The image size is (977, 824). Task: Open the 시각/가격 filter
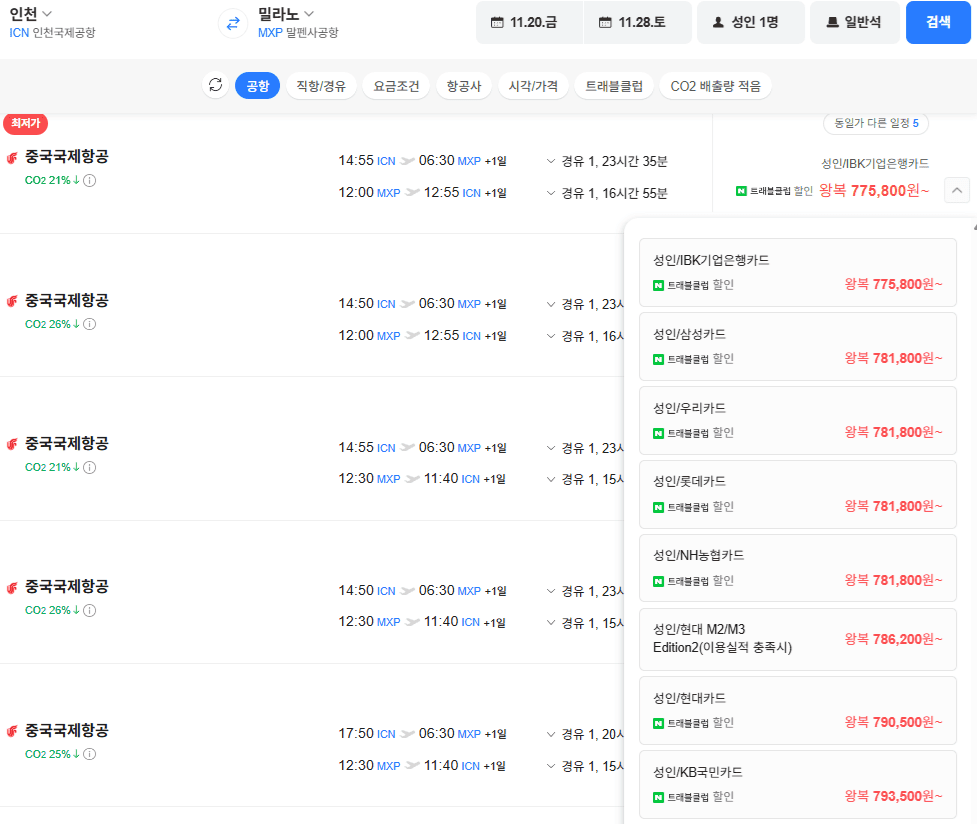click(x=533, y=85)
